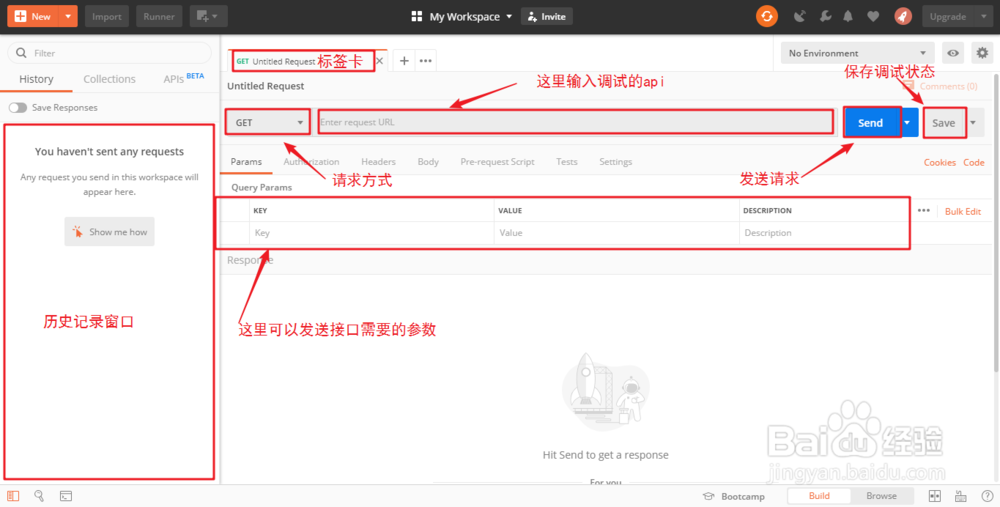Open the GET method dropdown
The width and height of the screenshot is (1000, 507).
point(268,122)
